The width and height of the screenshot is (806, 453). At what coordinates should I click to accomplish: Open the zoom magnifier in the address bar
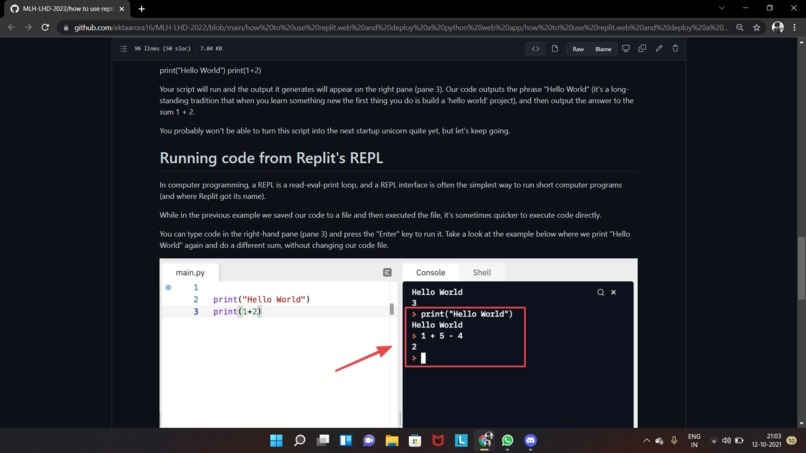[x=740, y=27]
